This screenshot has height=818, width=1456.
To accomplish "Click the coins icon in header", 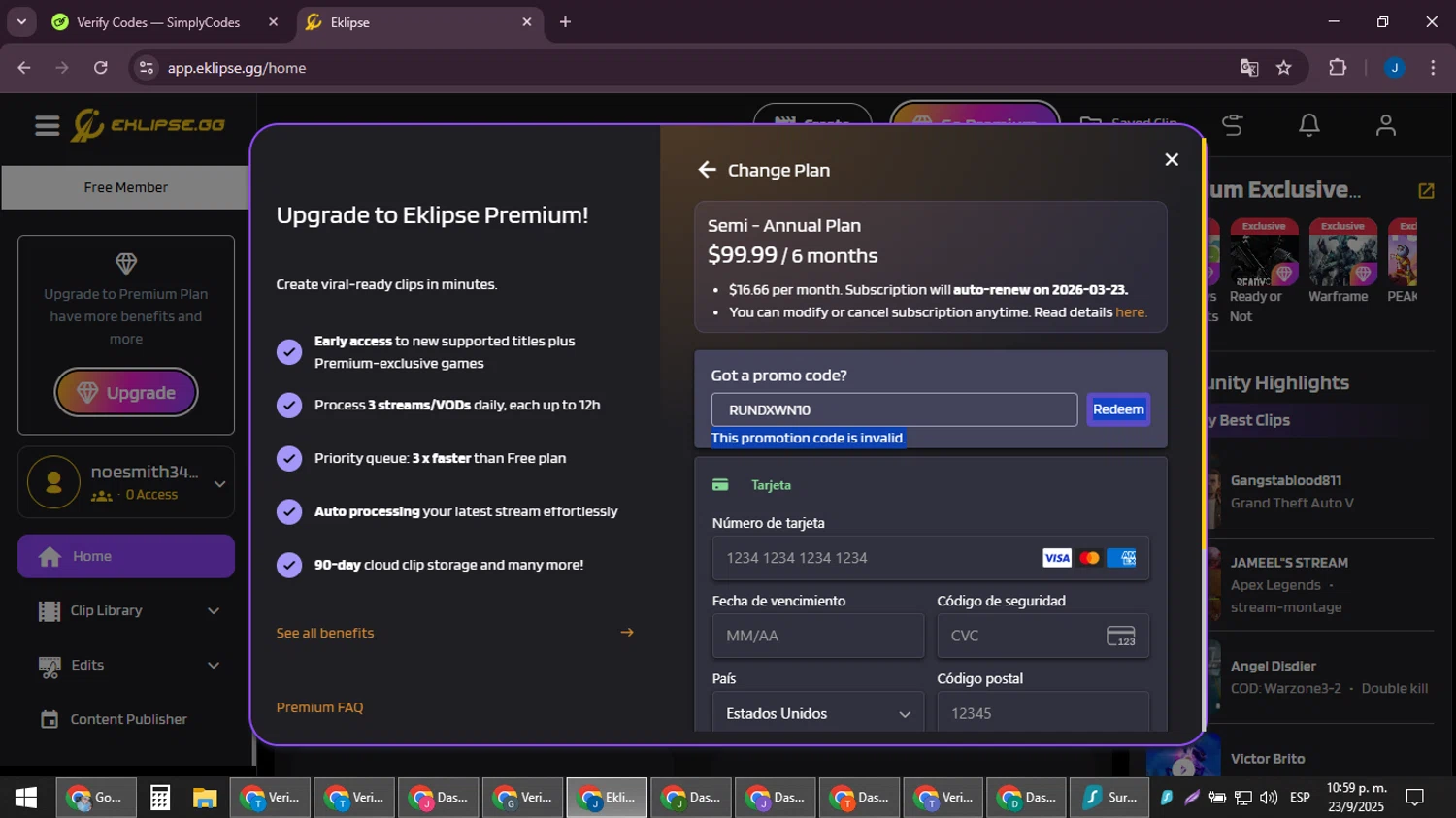I will 1233,125.
